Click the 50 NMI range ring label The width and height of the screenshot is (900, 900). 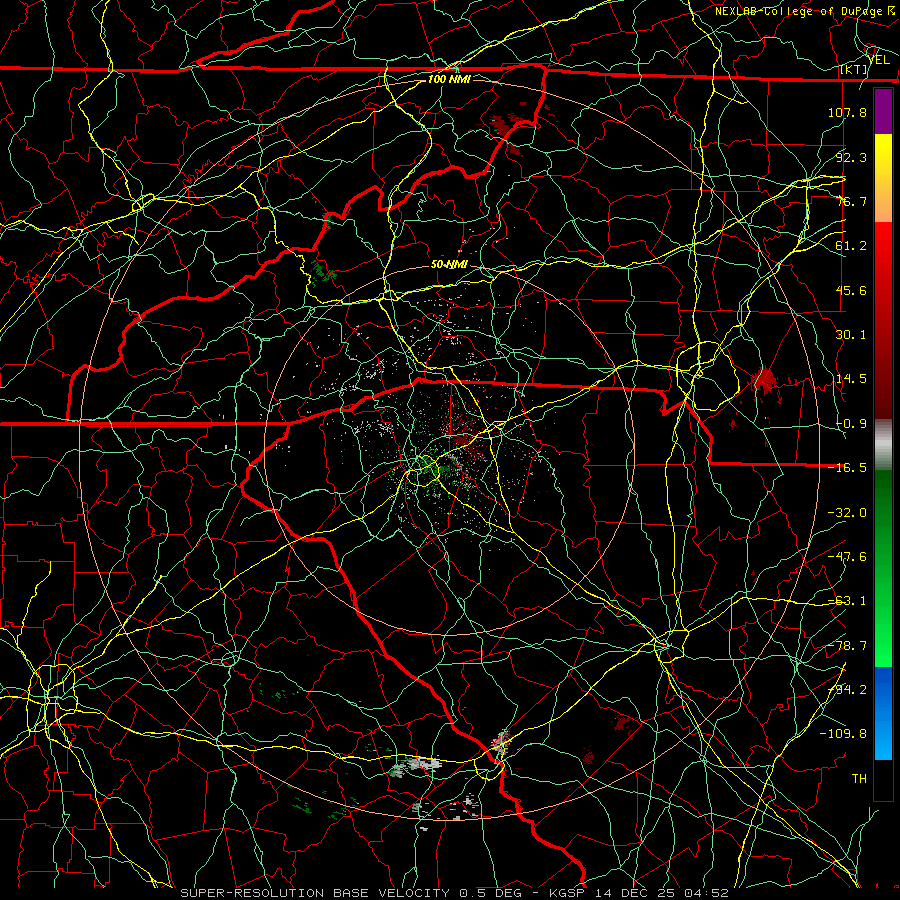449,265
